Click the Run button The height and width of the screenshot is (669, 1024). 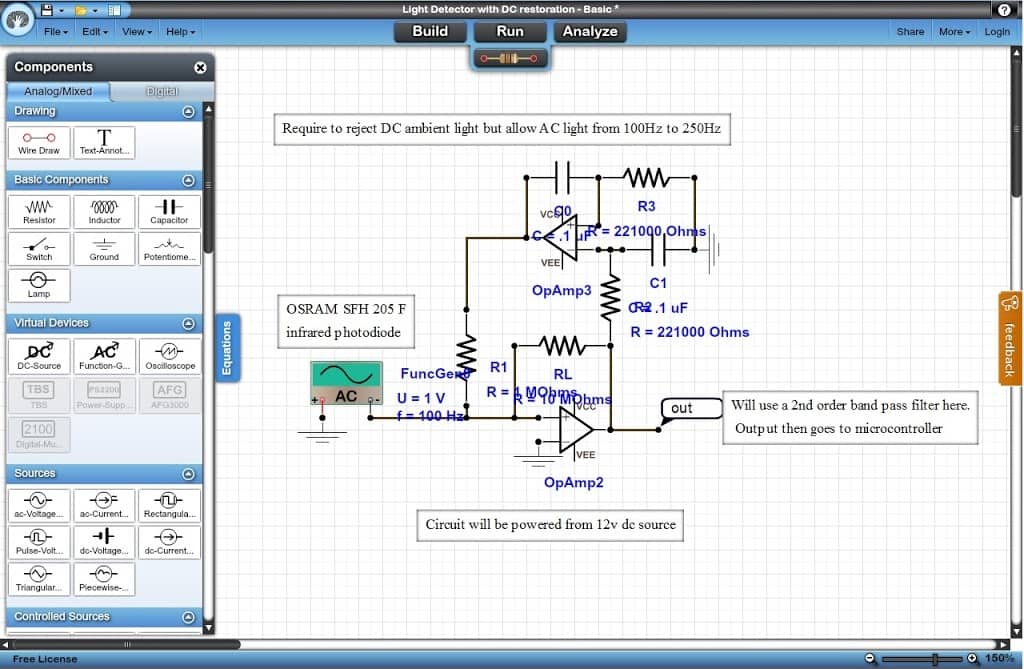510,31
